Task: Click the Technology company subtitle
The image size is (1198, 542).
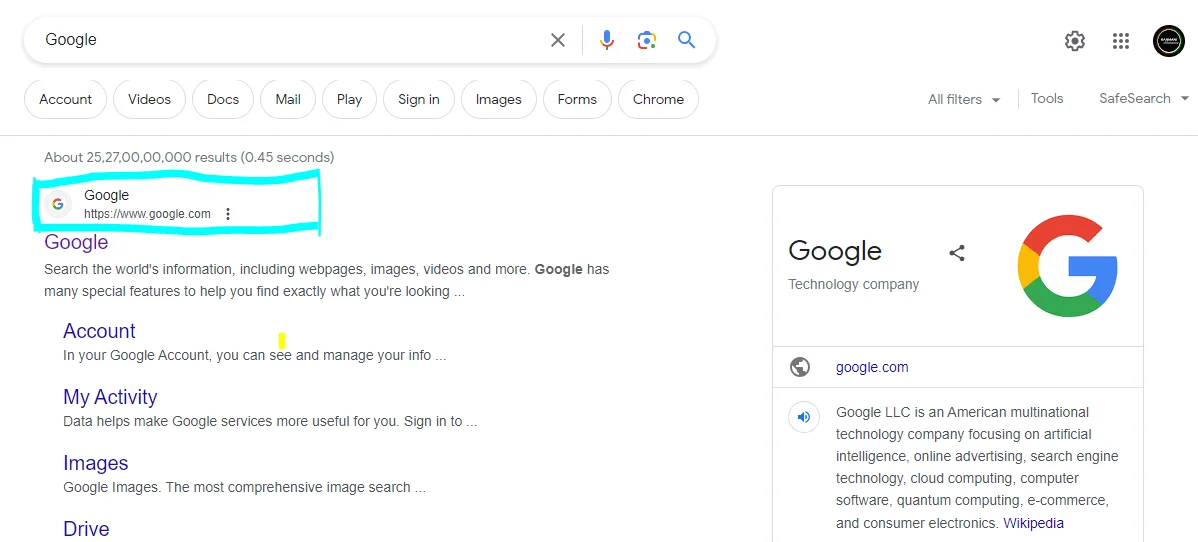Action: pyautogui.click(x=853, y=284)
